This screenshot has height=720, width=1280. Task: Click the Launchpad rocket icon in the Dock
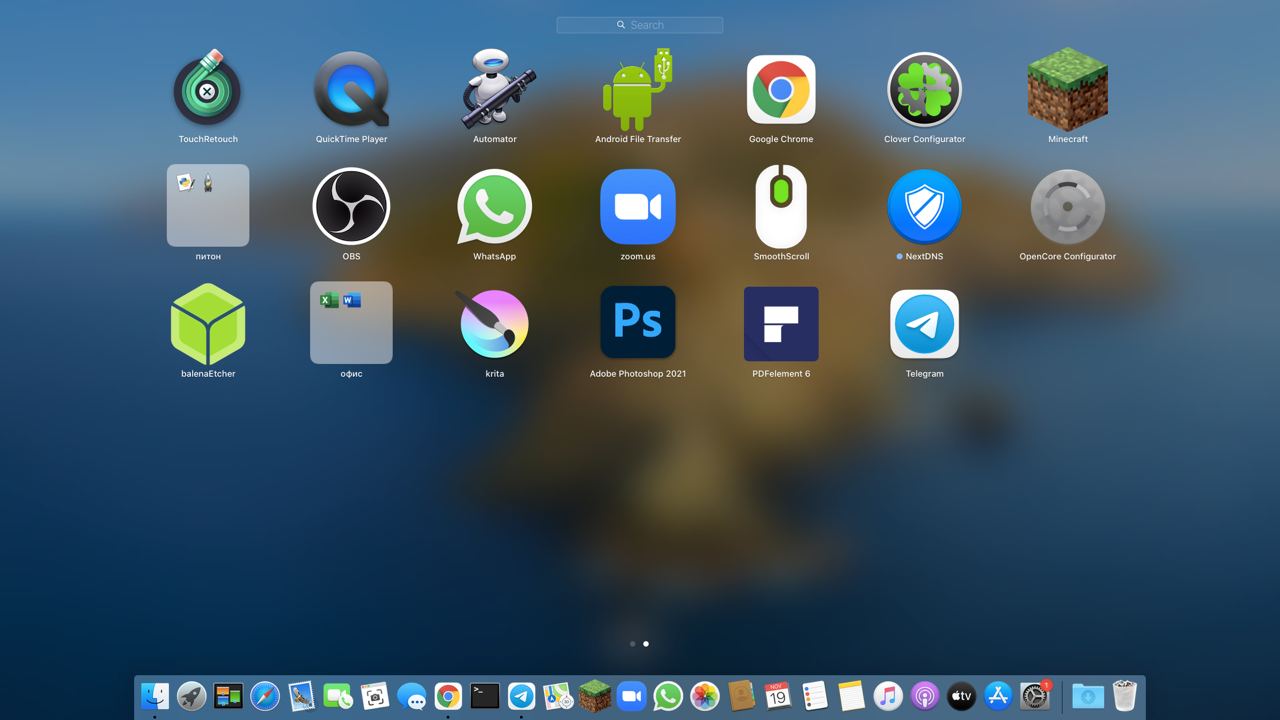click(x=192, y=696)
